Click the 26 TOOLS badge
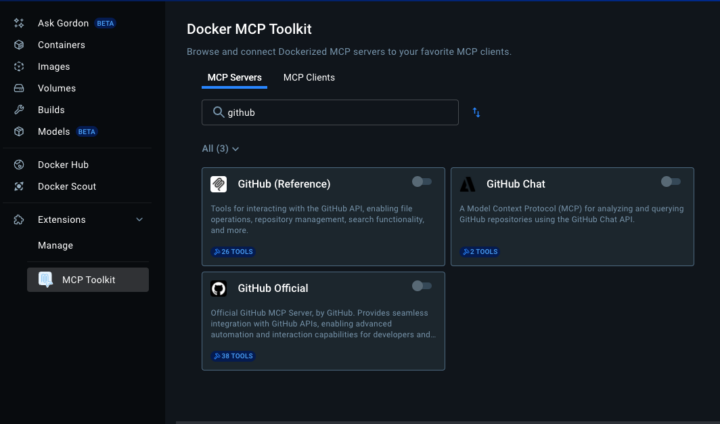 233,252
